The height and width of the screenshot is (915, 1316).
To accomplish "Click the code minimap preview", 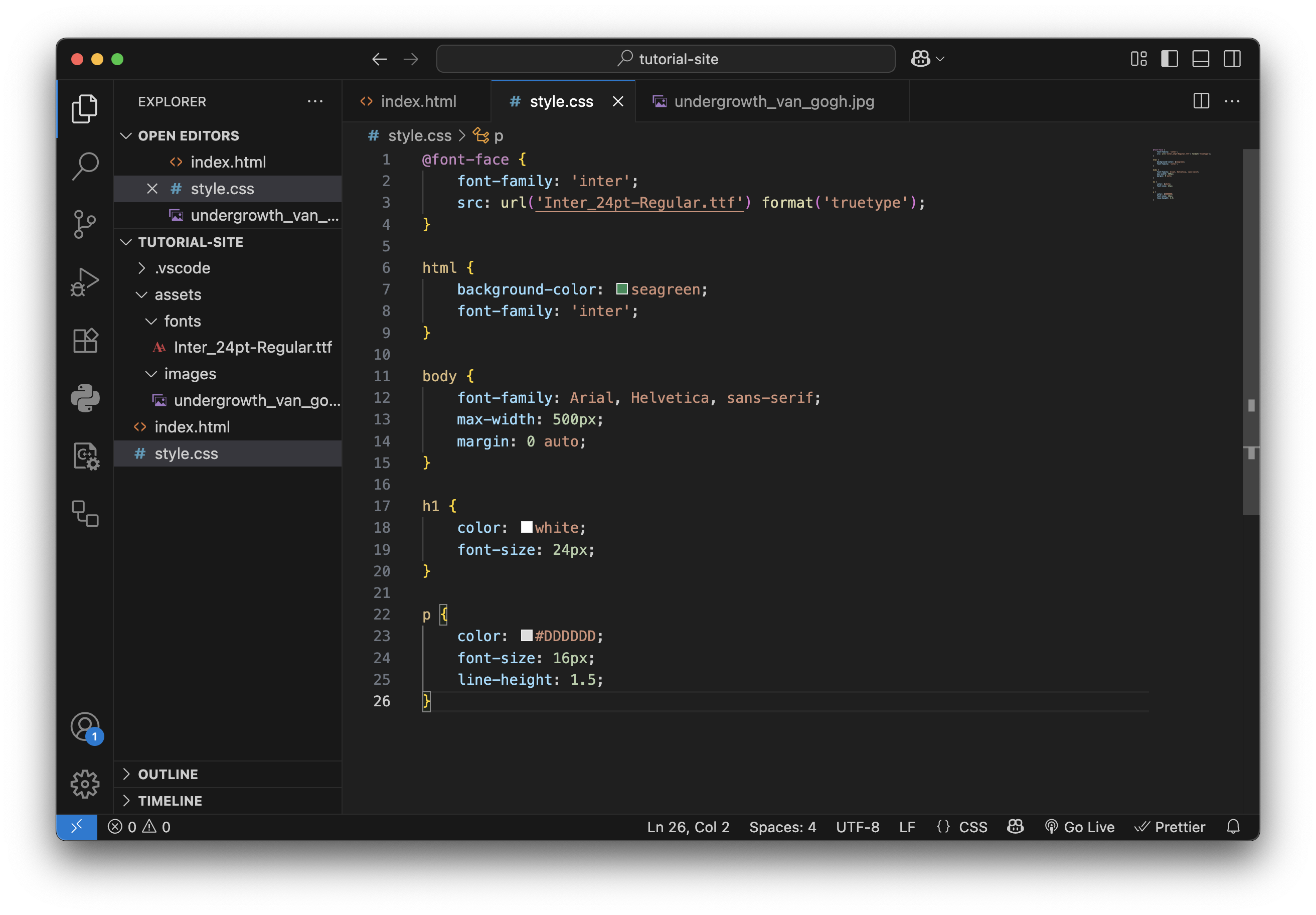I will [x=1182, y=176].
